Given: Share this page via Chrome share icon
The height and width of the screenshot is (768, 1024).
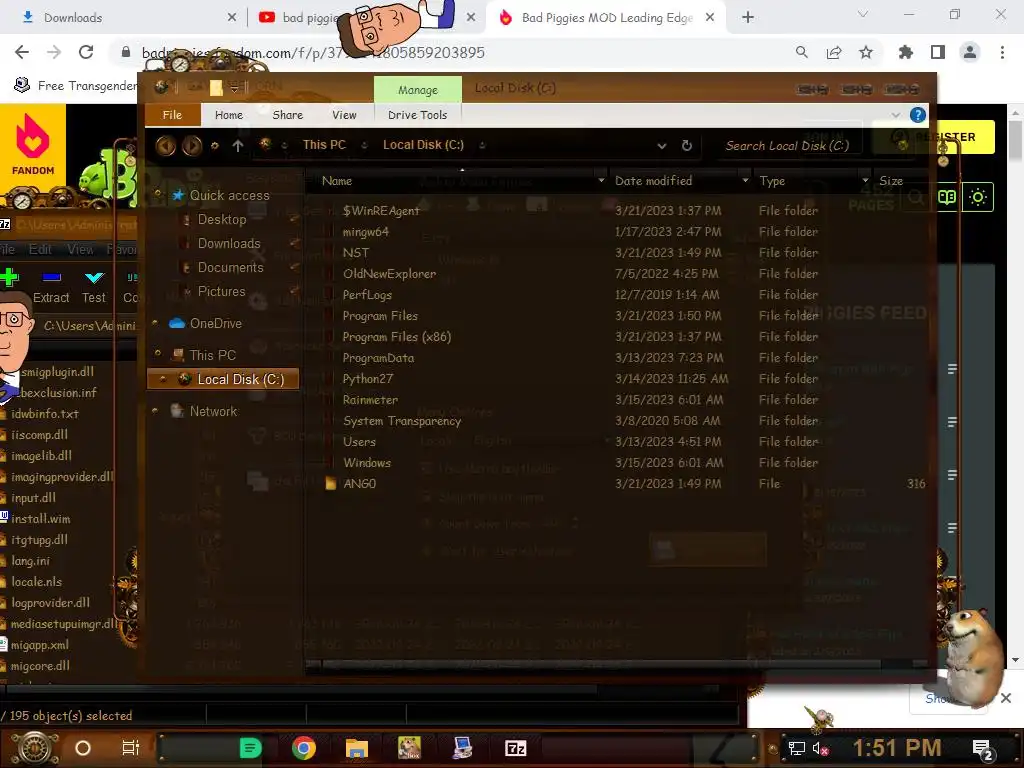Looking at the screenshot, I should [834, 52].
